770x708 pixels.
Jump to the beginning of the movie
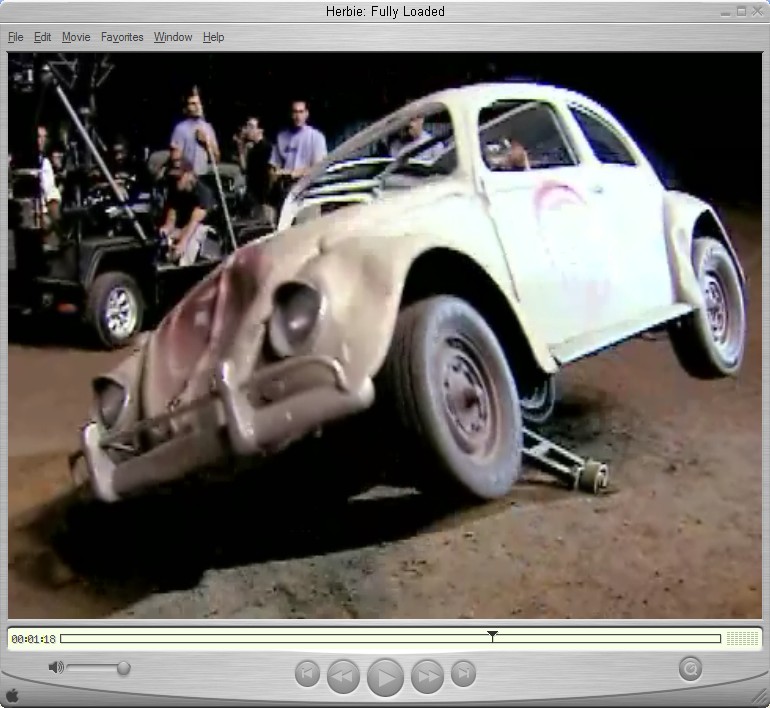pos(307,673)
